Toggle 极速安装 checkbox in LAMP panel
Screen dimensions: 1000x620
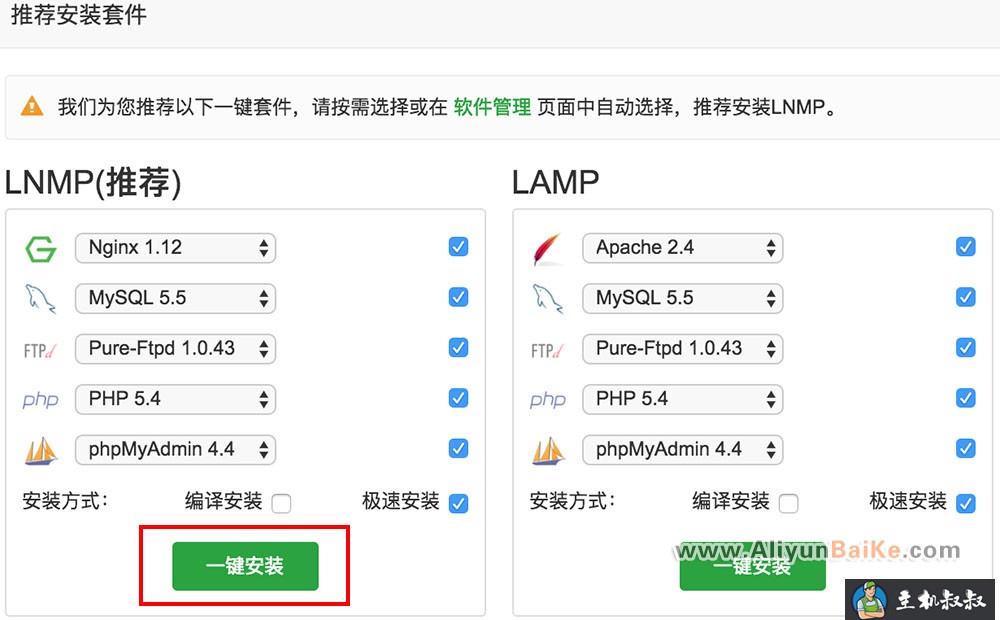[x=966, y=503]
